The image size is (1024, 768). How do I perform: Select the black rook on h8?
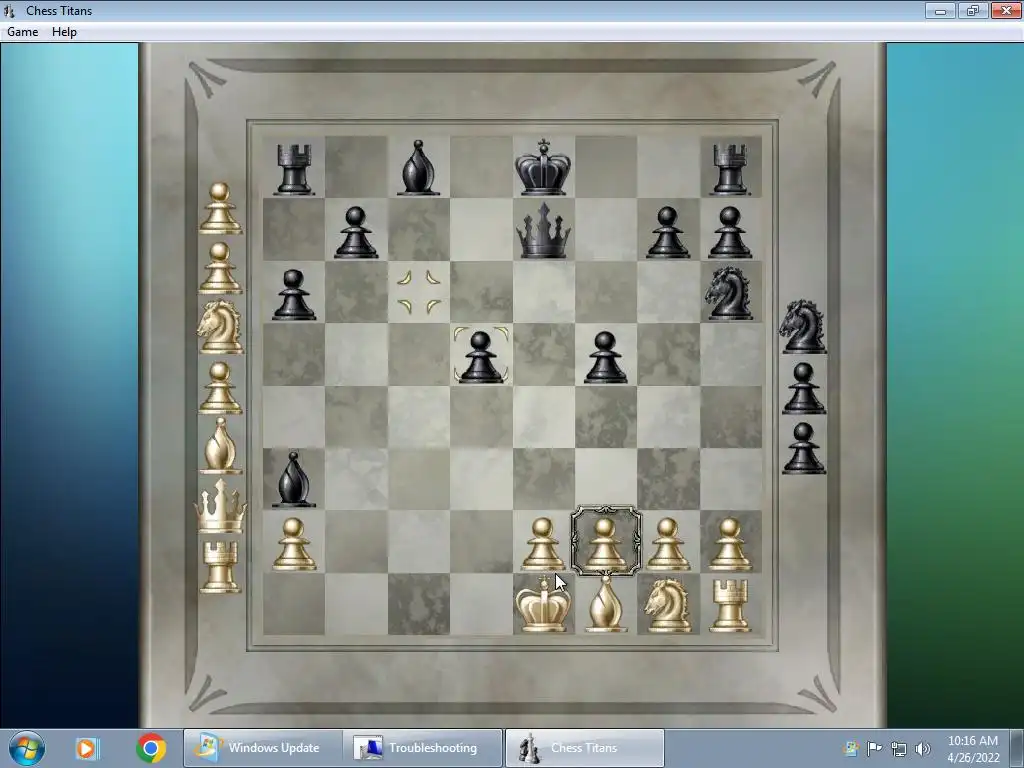[729, 168]
